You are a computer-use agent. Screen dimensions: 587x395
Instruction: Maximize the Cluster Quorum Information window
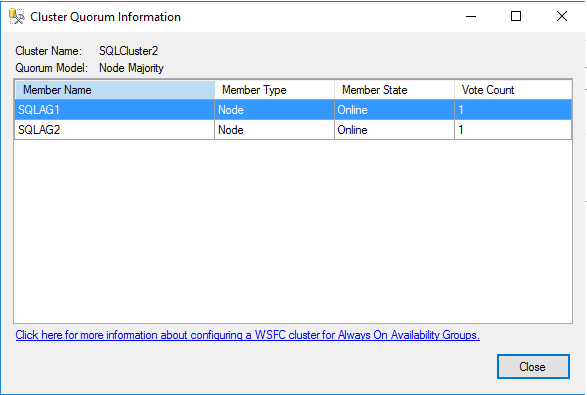coord(516,16)
